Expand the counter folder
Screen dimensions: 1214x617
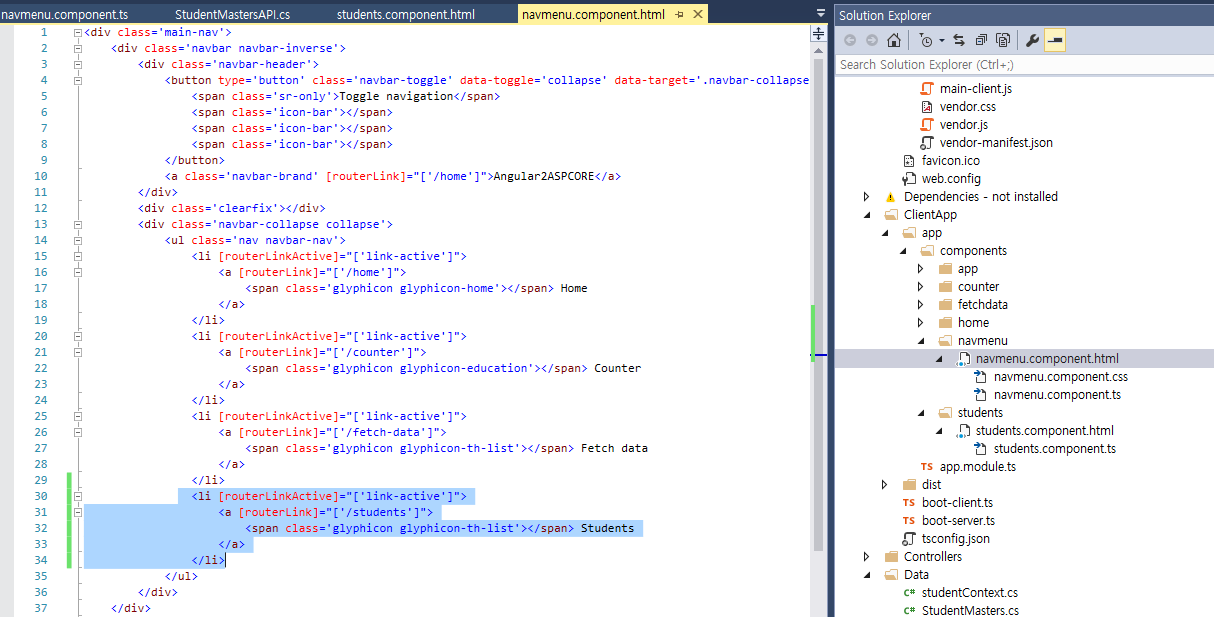tap(921, 287)
